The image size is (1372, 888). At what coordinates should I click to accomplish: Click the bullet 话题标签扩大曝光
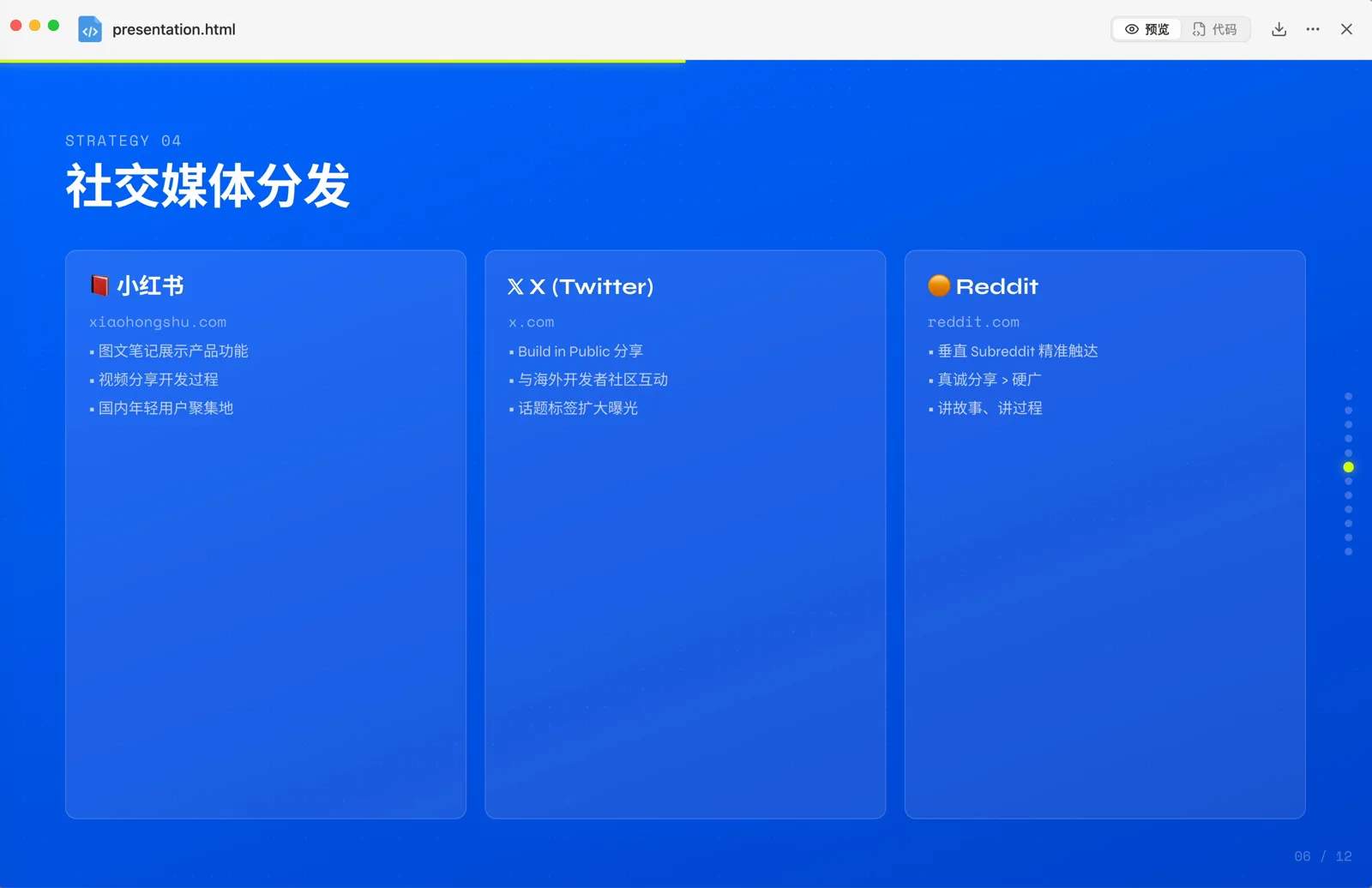[x=574, y=408]
